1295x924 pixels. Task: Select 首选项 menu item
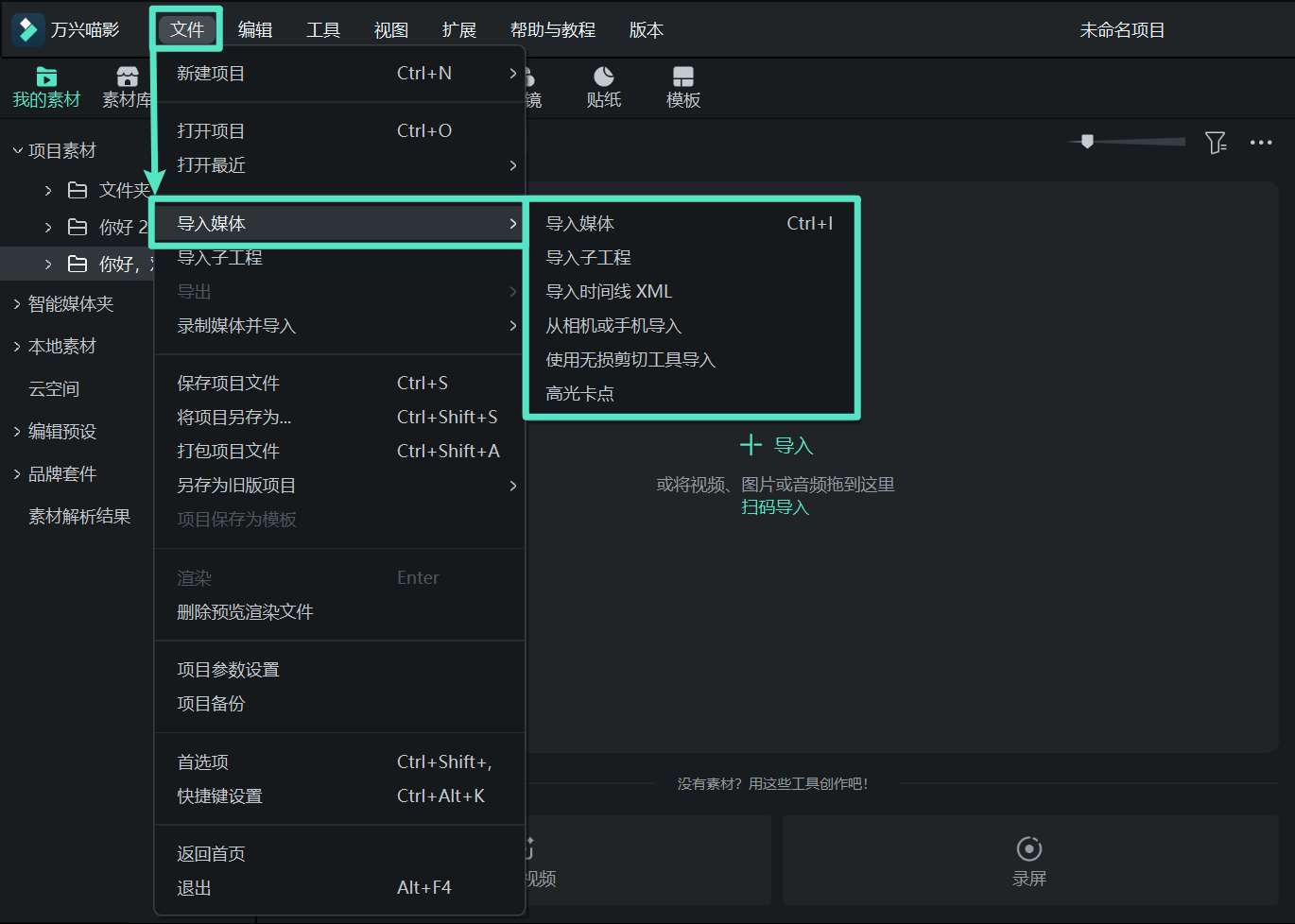coord(339,762)
